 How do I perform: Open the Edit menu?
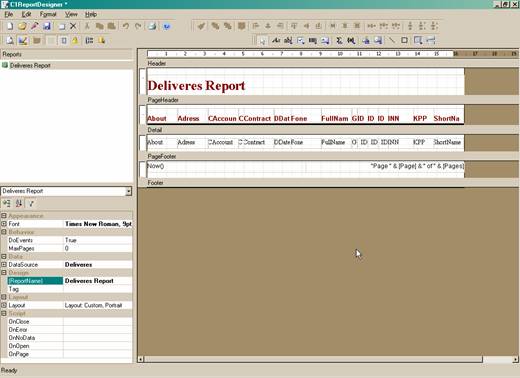click(26, 14)
